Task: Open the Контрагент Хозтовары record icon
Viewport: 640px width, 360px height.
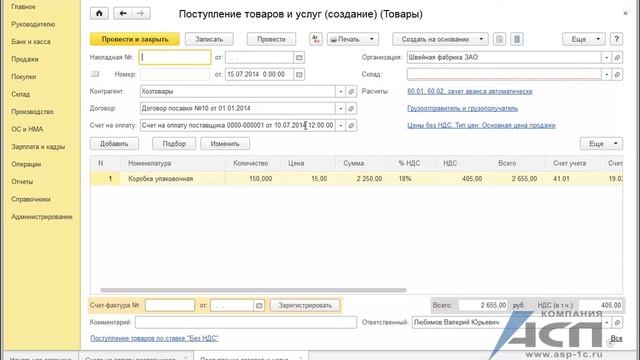Action: click(351, 91)
